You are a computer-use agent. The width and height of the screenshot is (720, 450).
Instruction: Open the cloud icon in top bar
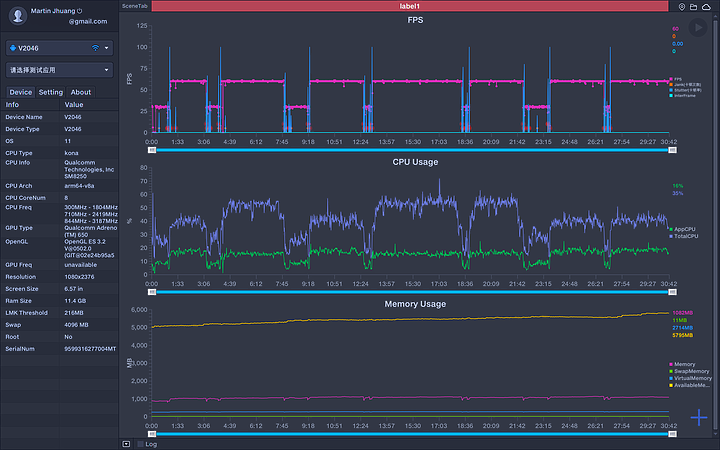tap(706, 6)
